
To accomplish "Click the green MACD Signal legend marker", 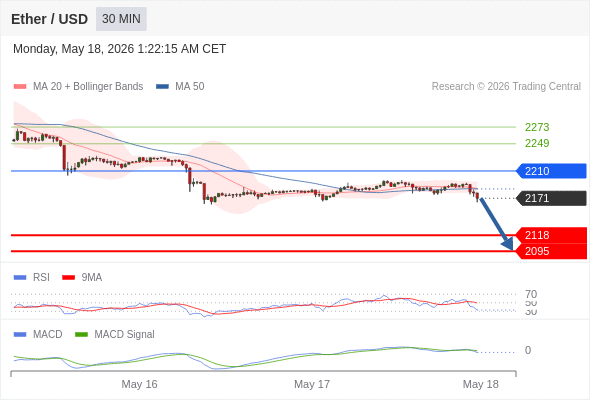I will tap(81, 335).
